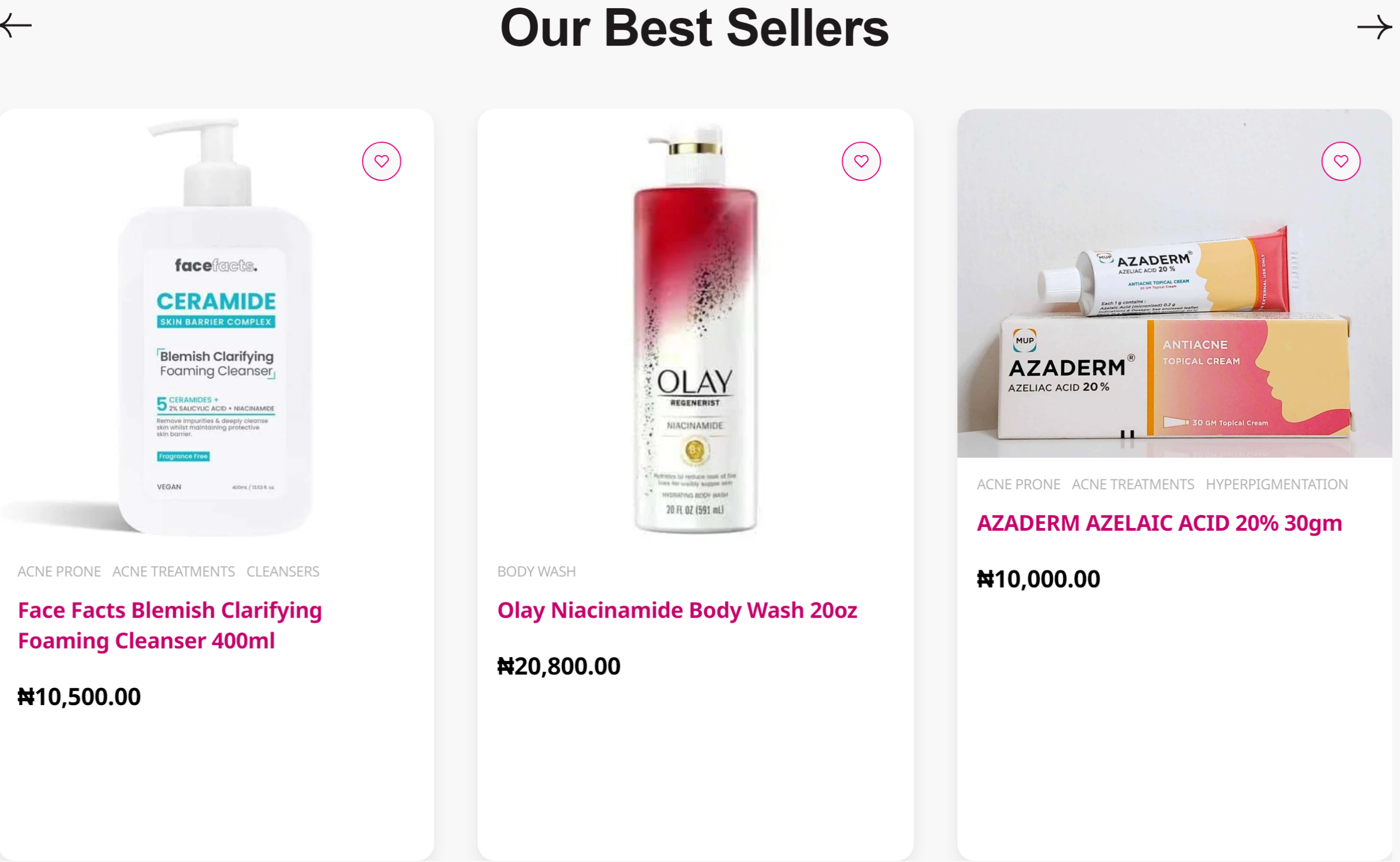Open the CLEANSERS category link
This screenshot has height=862, width=1400.
click(x=283, y=571)
